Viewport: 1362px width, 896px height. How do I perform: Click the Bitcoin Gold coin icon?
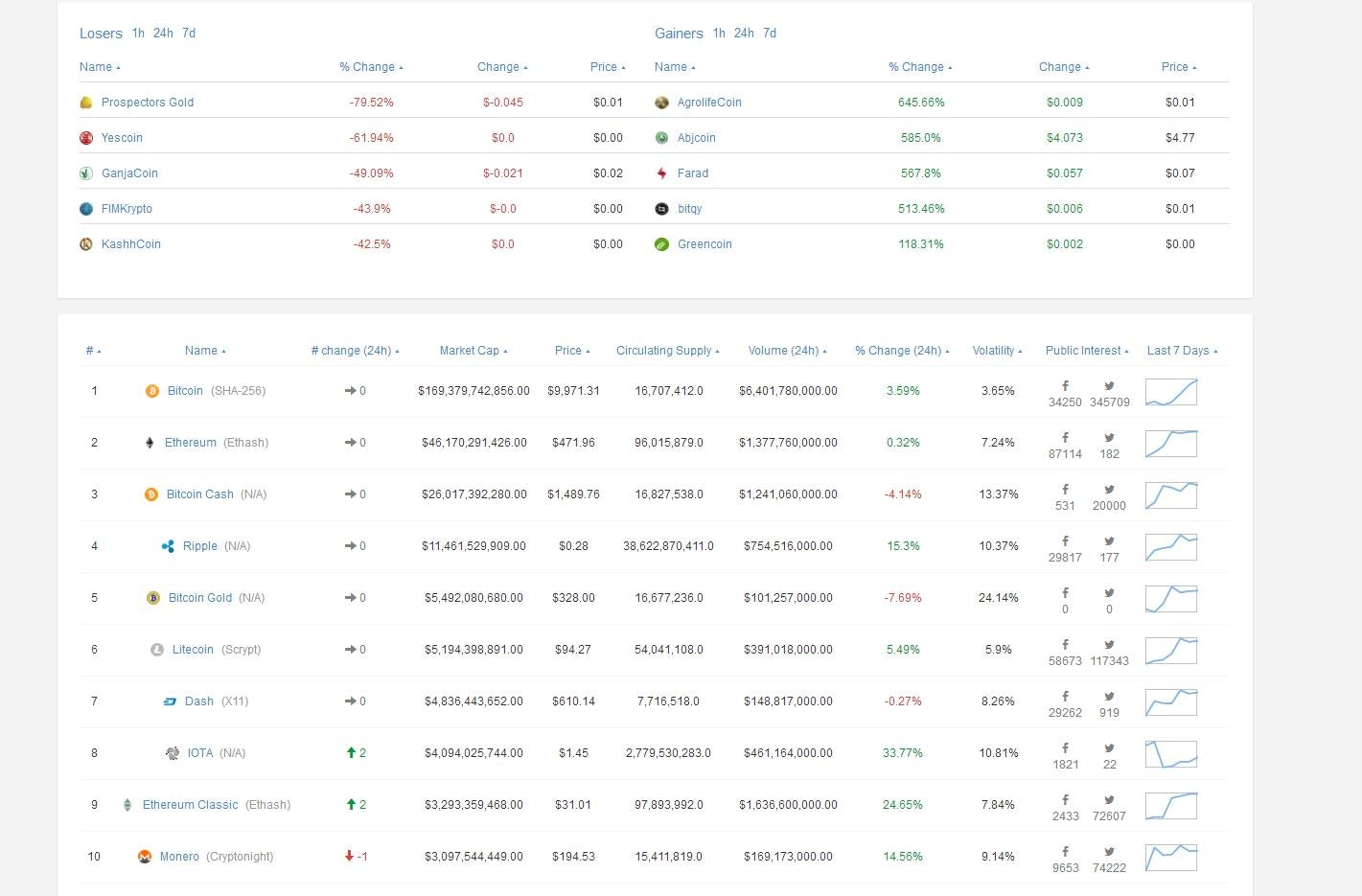point(153,598)
